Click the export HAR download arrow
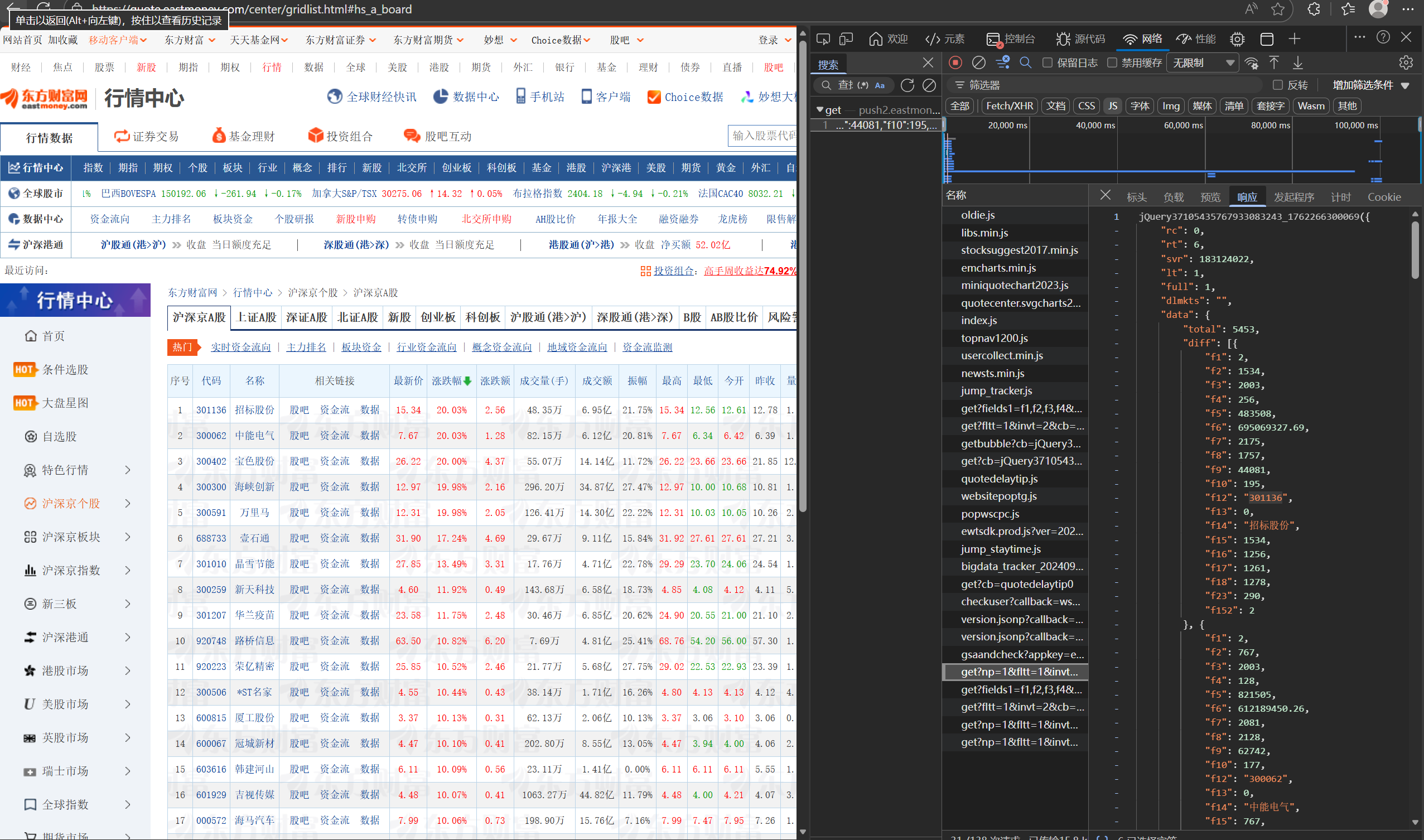The image size is (1424, 840). click(1298, 62)
